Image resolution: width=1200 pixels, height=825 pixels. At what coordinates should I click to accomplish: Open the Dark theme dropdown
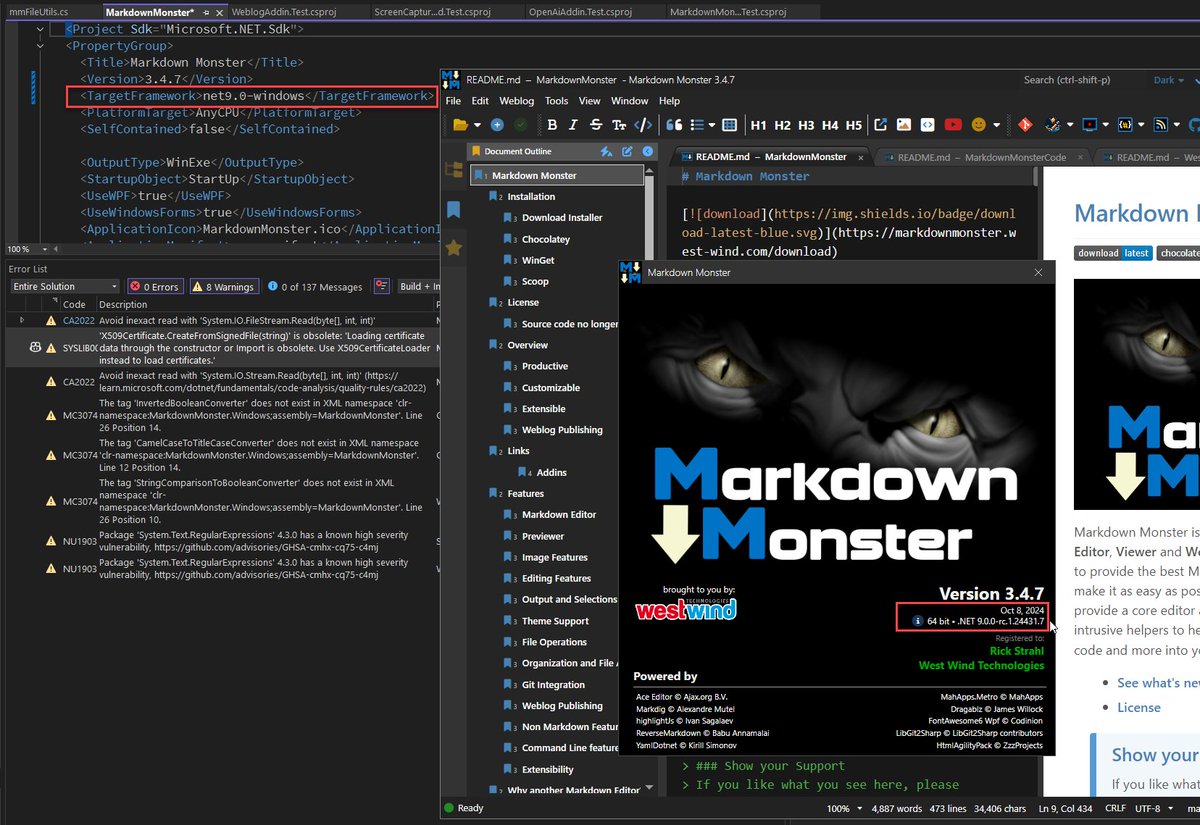(x=1169, y=80)
